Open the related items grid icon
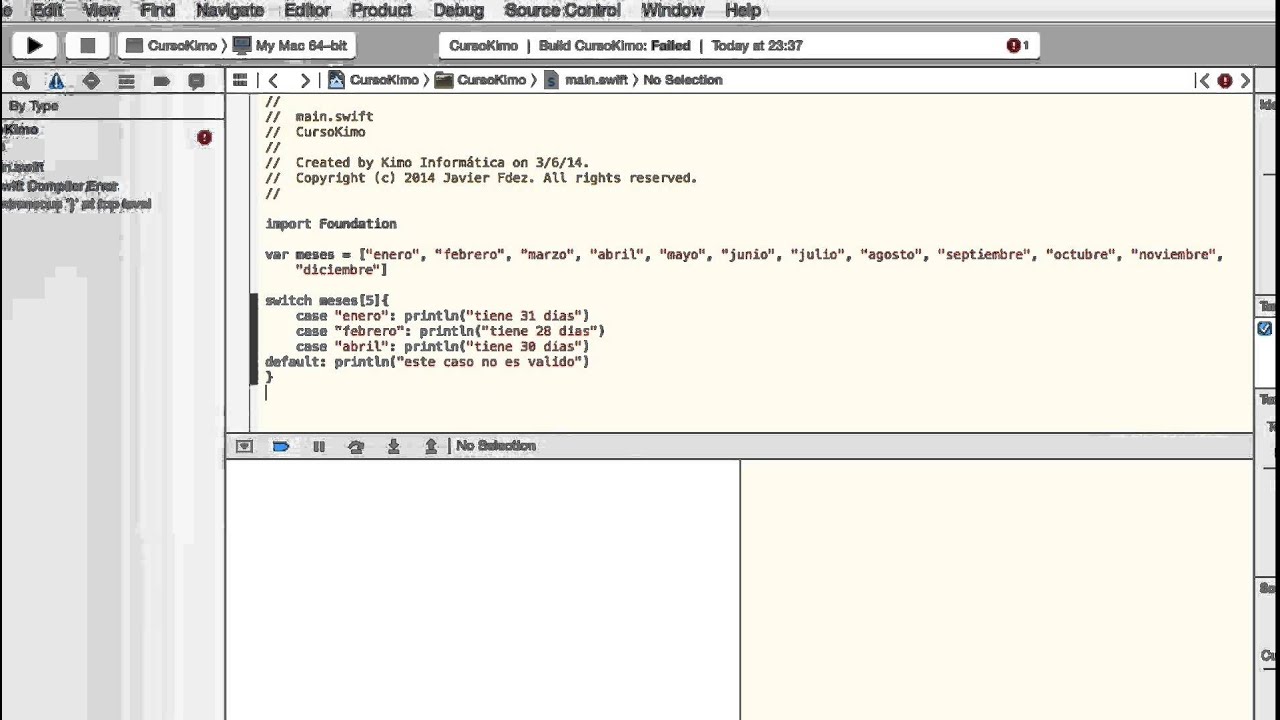The width and height of the screenshot is (1280, 720). click(240, 80)
